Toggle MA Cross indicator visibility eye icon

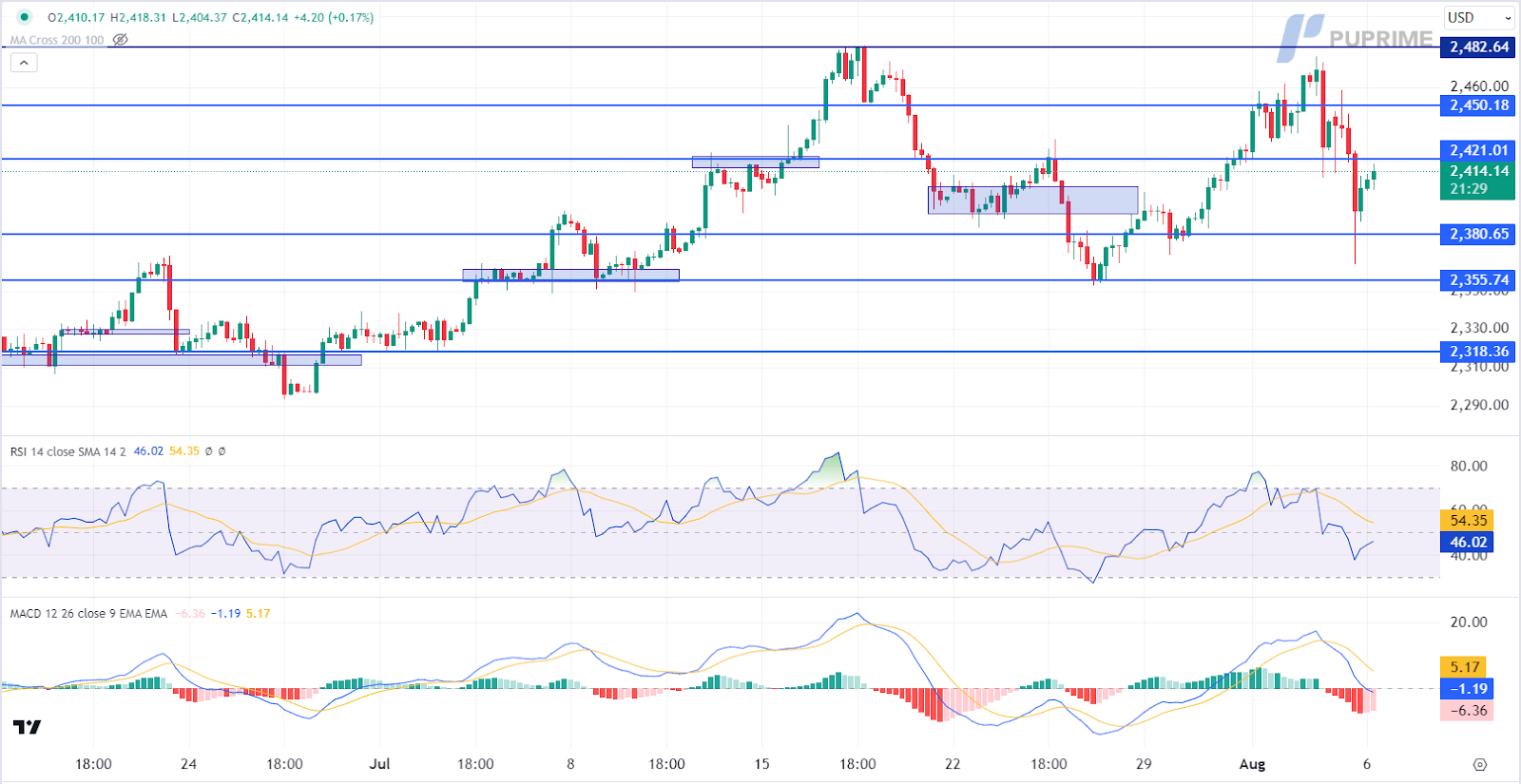click(120, 40)
